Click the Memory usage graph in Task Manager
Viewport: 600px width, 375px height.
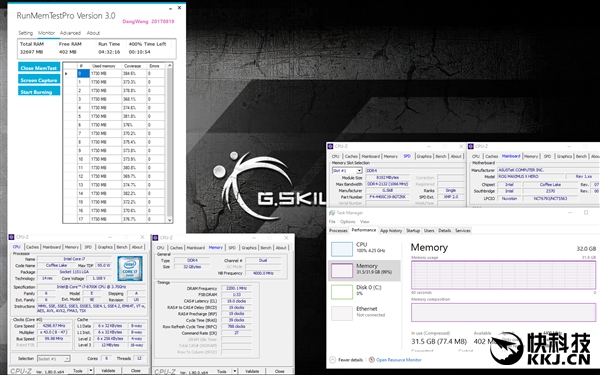(x=503, y=275)
